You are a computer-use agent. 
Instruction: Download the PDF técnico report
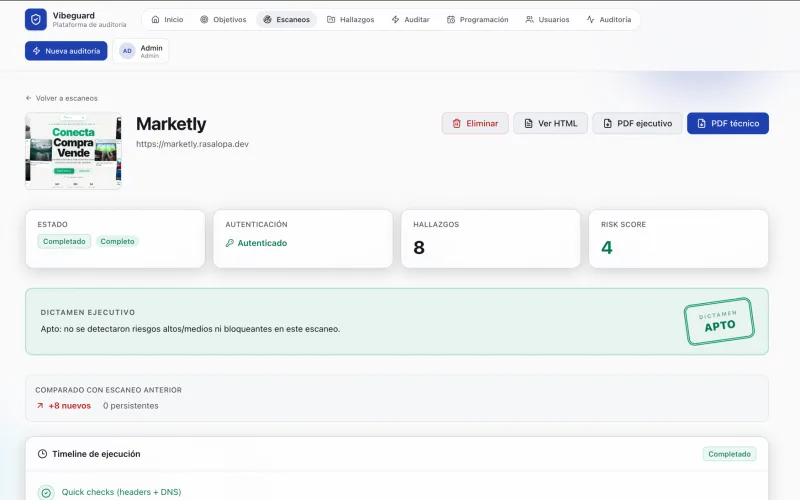[x=728, y=123]
